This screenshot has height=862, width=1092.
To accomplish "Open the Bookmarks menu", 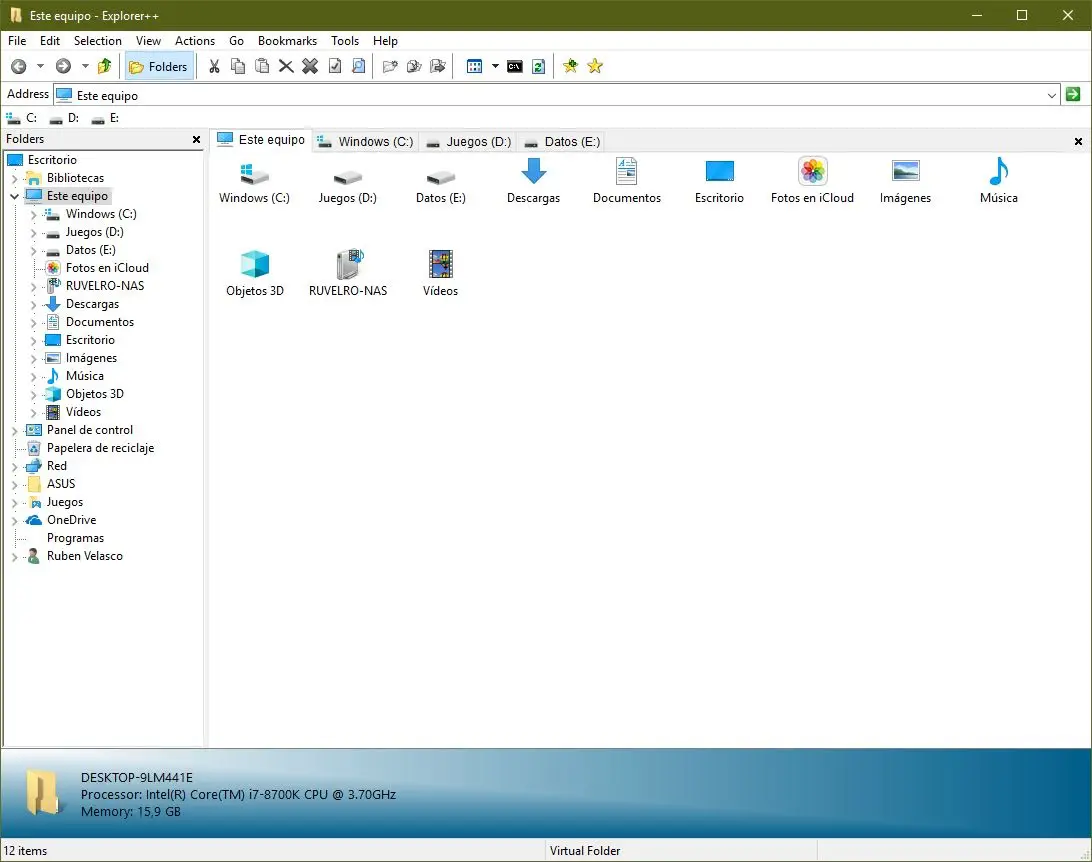I will tap(287, 41).
